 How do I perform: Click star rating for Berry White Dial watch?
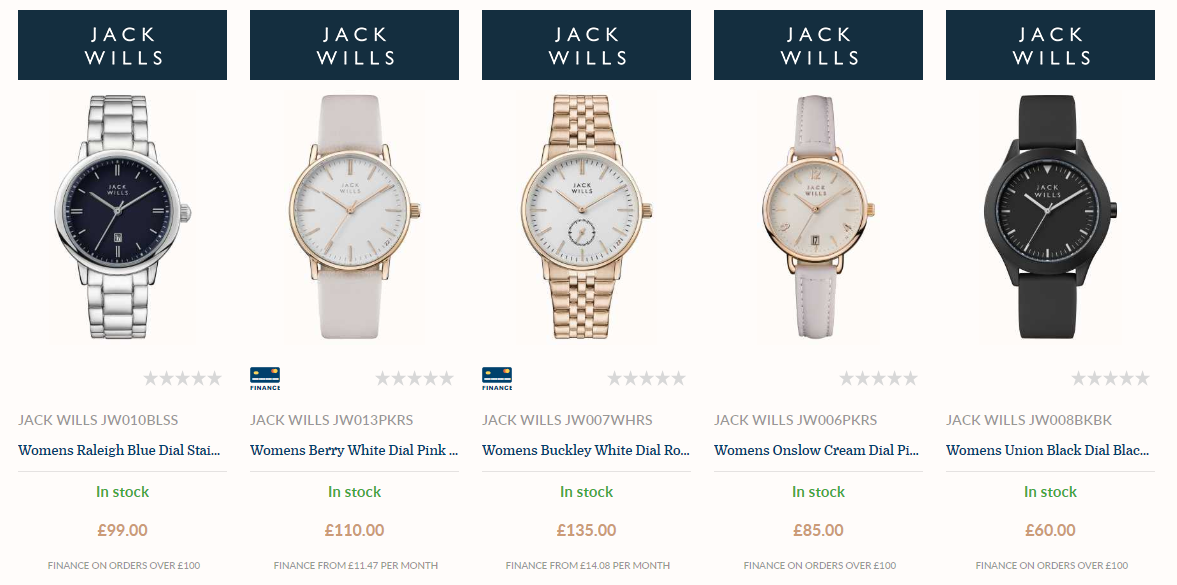tap(414, 378)
